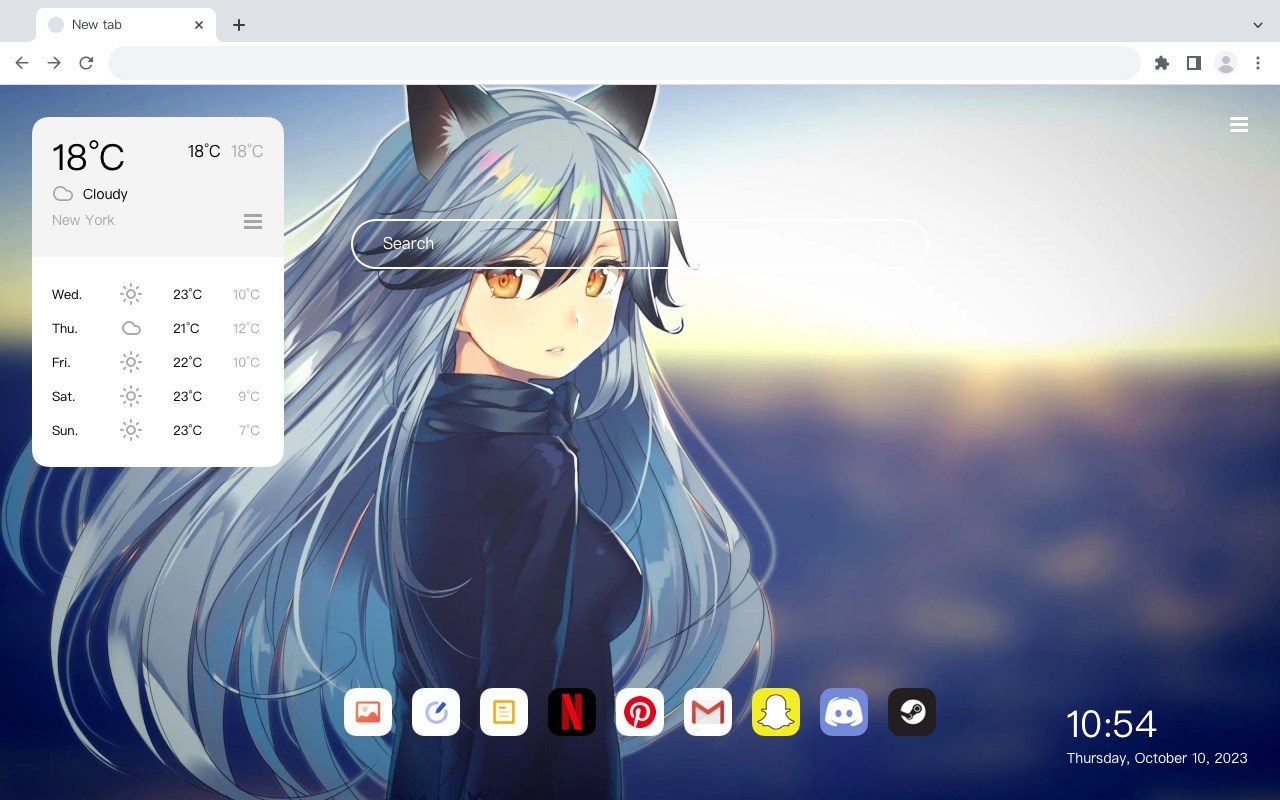
Task: Click the browser address bar
Action: 624,63
